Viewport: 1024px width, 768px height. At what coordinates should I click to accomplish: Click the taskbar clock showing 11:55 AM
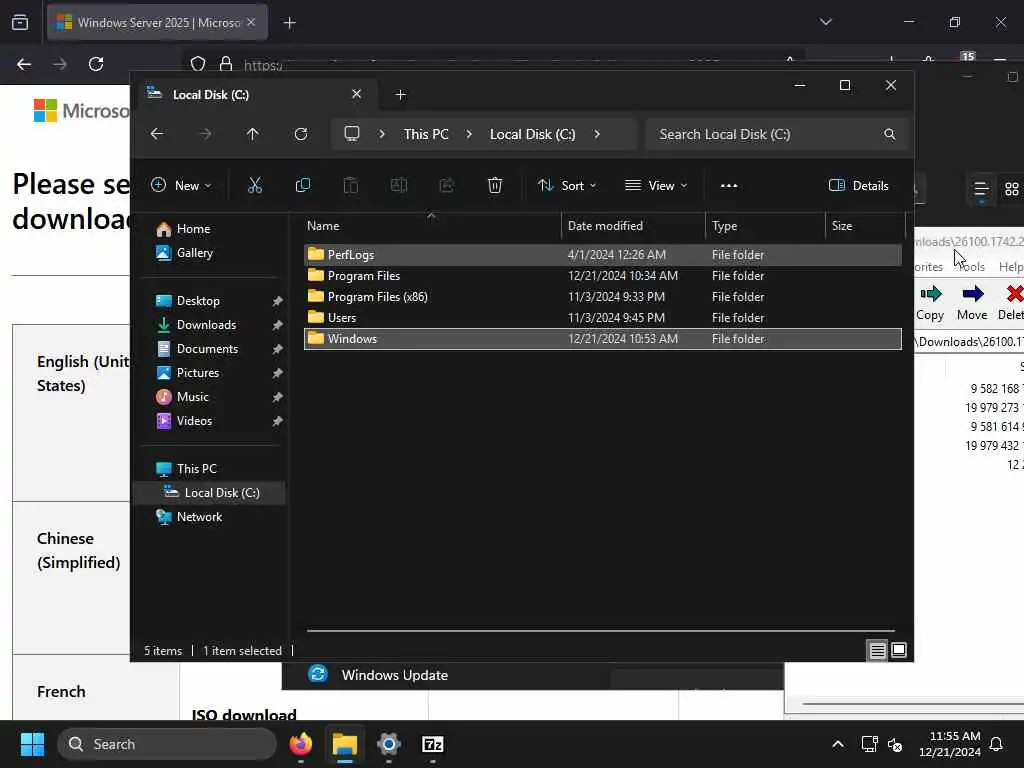(950, 744)
